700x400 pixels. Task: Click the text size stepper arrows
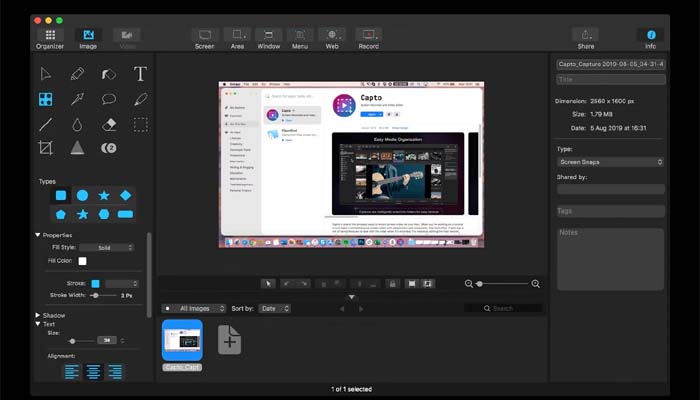click(122, 340)
